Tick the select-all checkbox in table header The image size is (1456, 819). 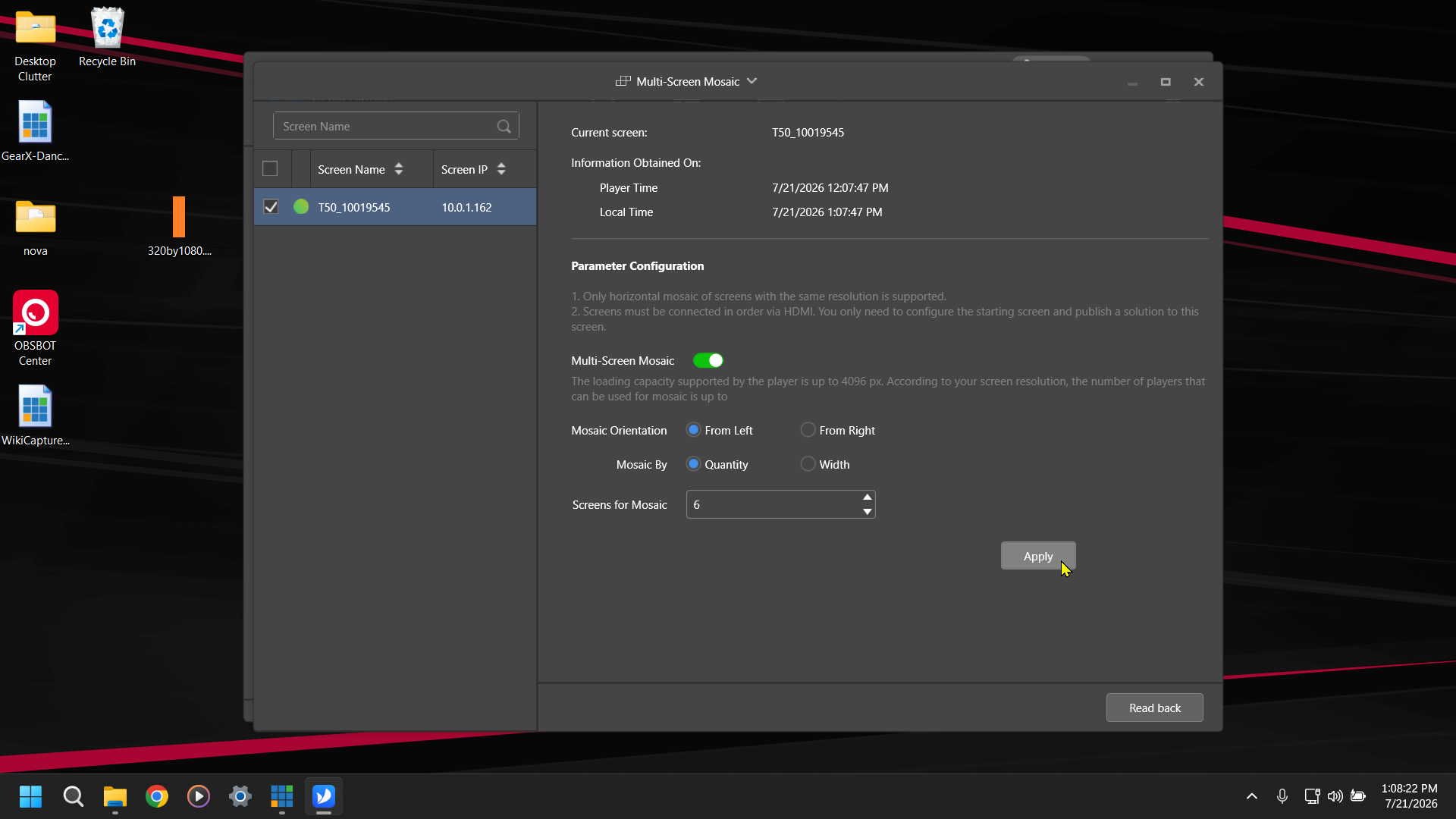270,169
